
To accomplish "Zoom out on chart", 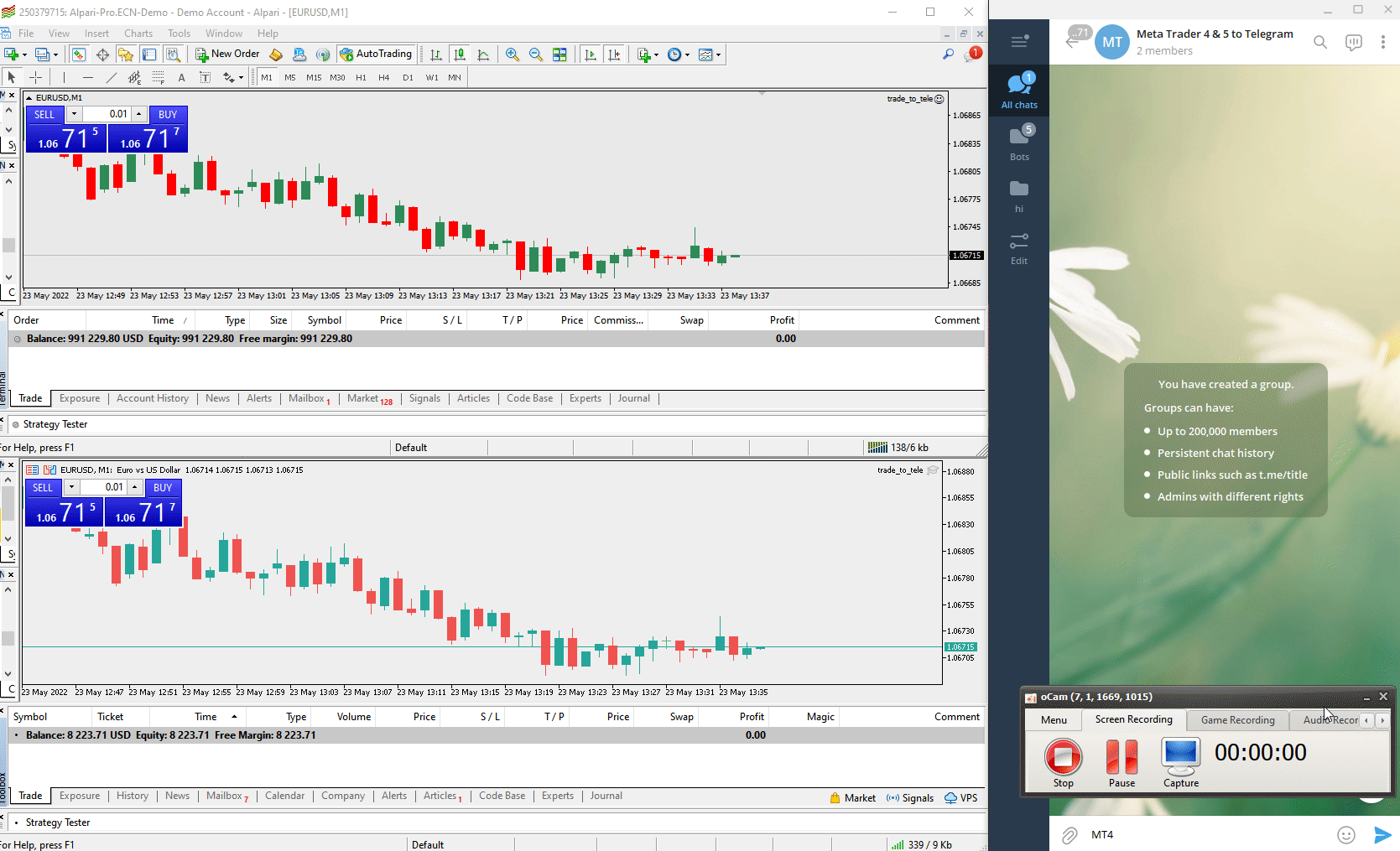I will [535, 54].
